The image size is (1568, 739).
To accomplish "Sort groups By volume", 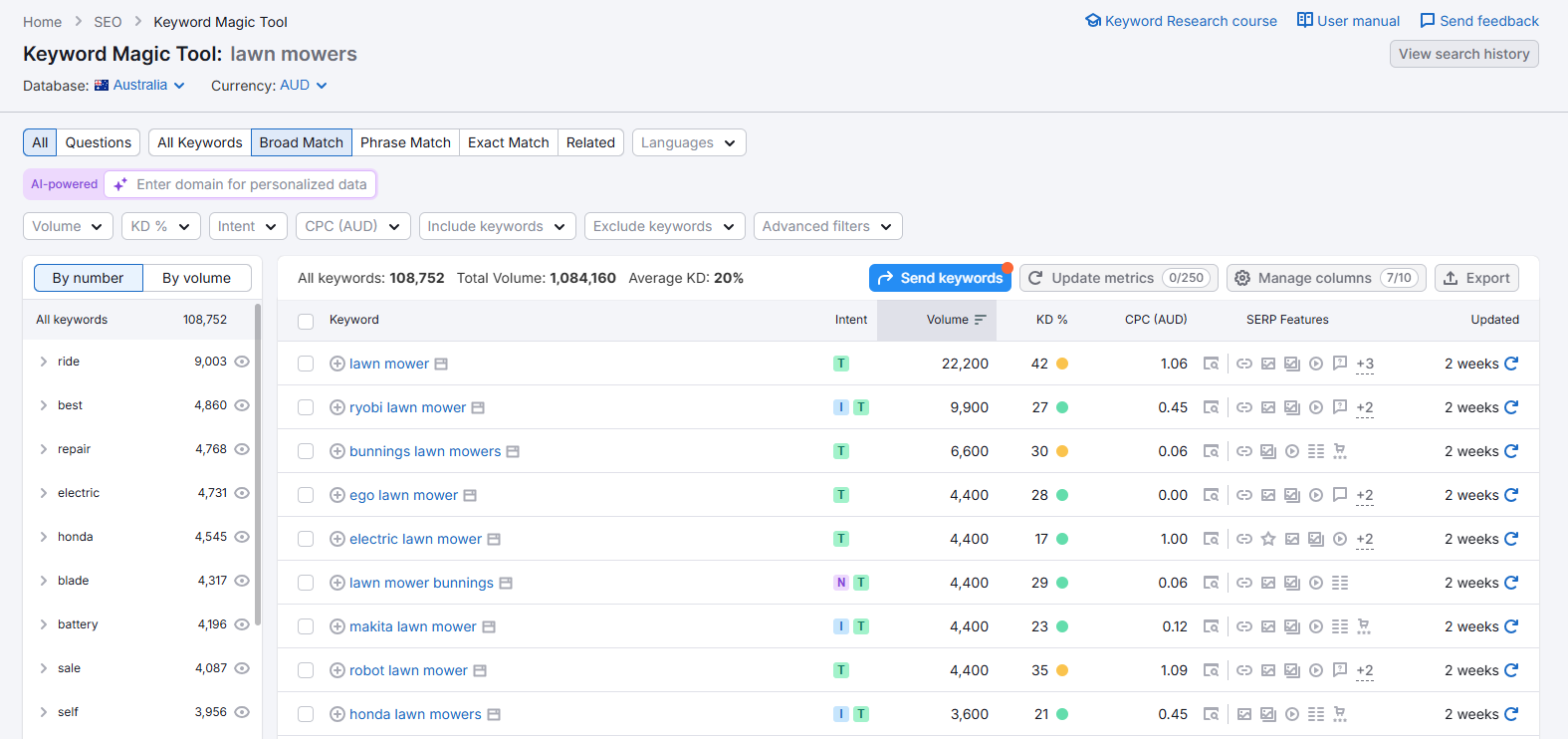I will [x=197, y=278].
